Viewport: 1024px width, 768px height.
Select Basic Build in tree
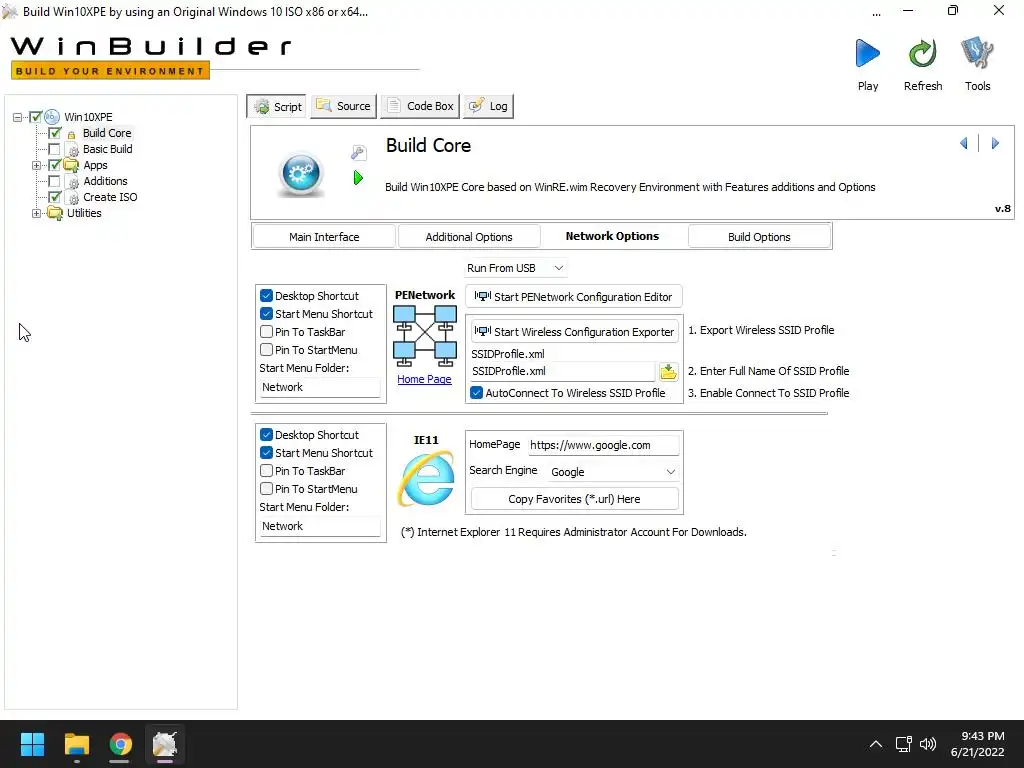pos(108,149)
